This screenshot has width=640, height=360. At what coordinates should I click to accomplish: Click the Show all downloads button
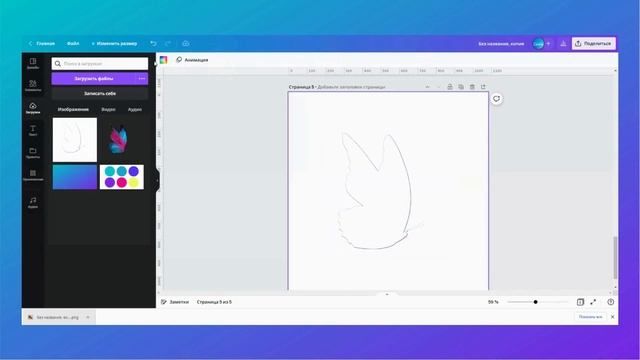(590, 317)
